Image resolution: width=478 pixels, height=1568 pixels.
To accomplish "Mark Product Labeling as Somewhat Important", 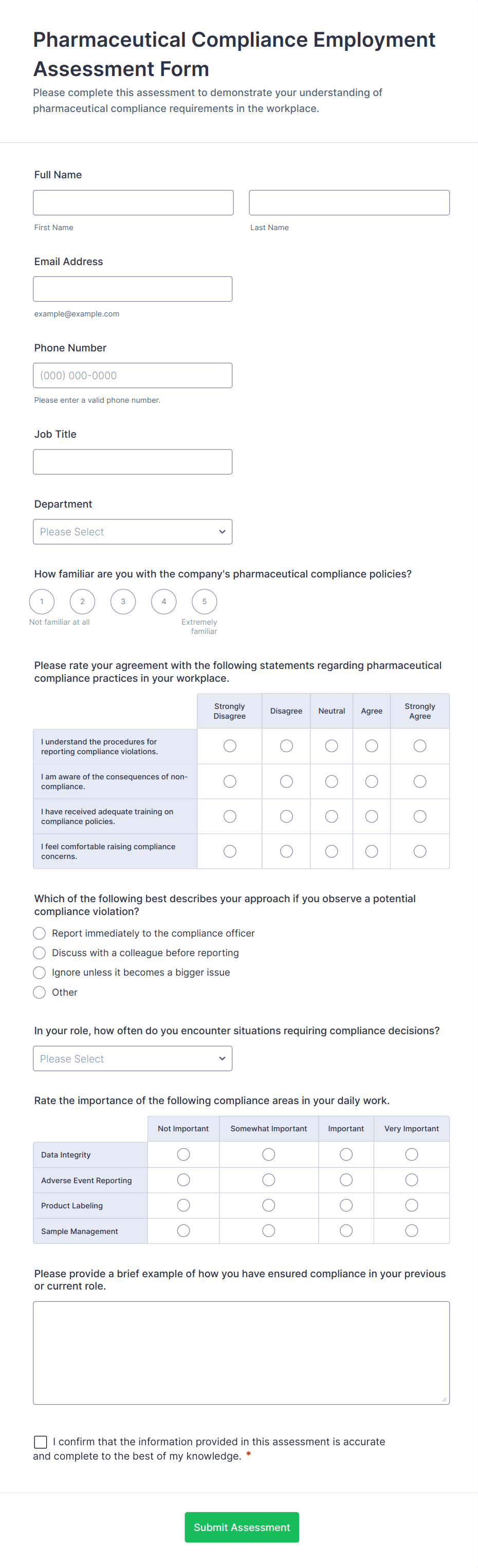I will point(268,1205).
